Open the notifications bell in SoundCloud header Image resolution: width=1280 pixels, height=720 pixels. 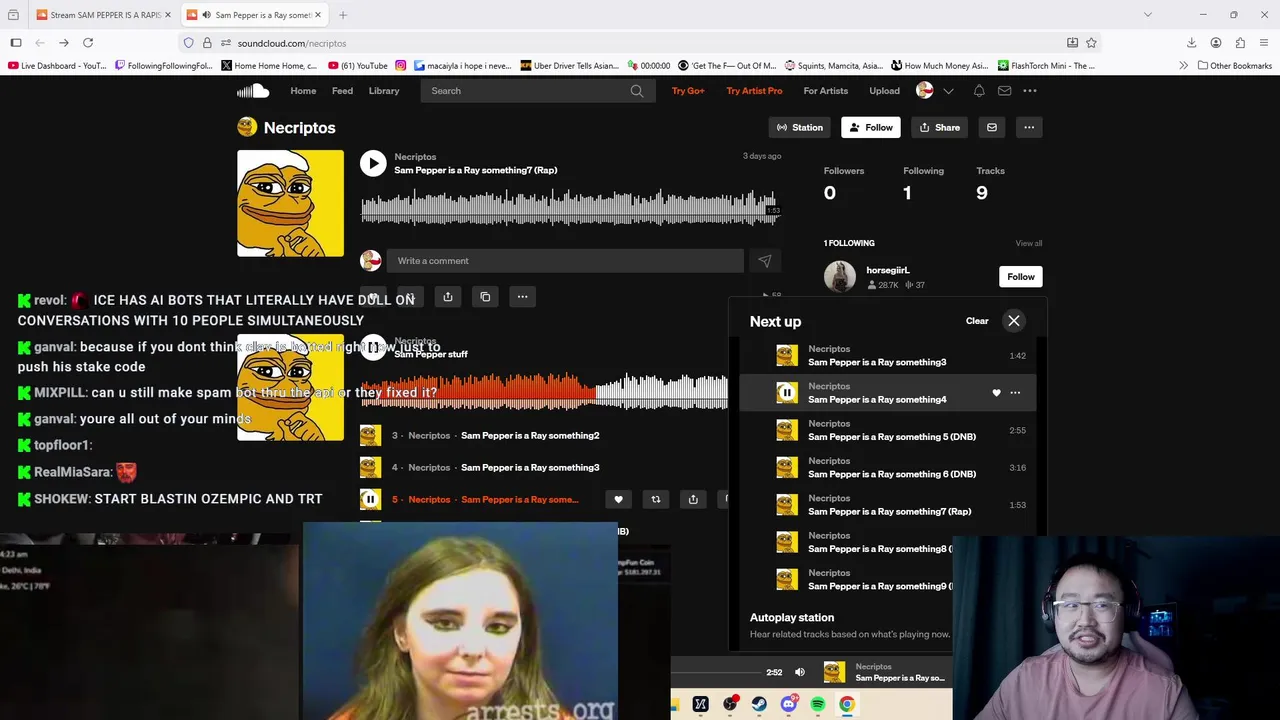979,91
